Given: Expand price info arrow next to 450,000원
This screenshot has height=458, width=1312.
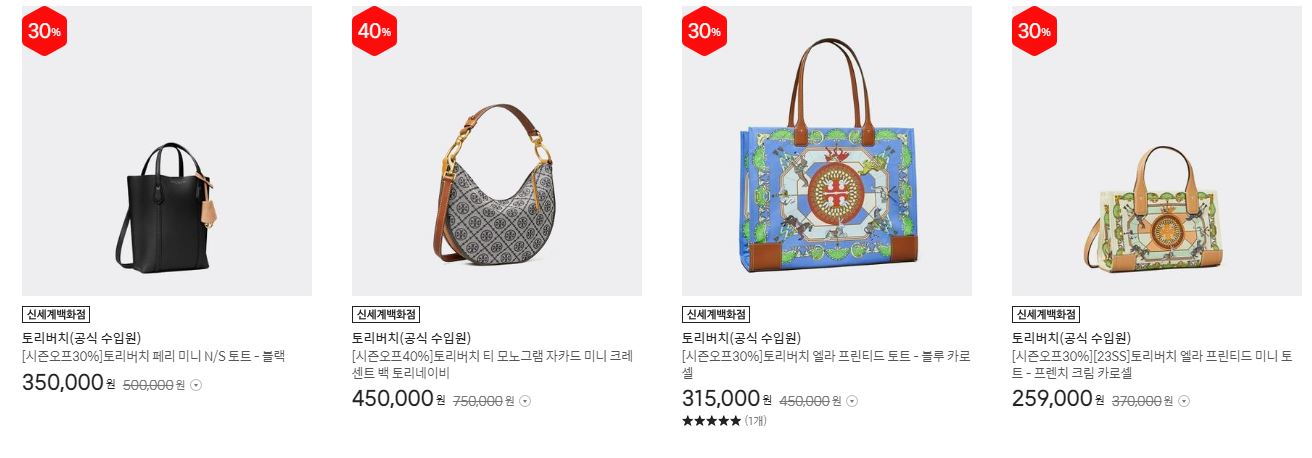Looking at the screenshot, I should tap(852, 401).
